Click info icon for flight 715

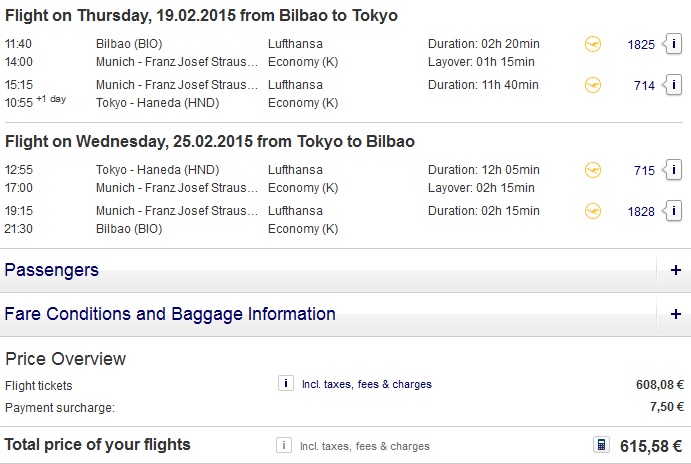[x=674, y=170]
